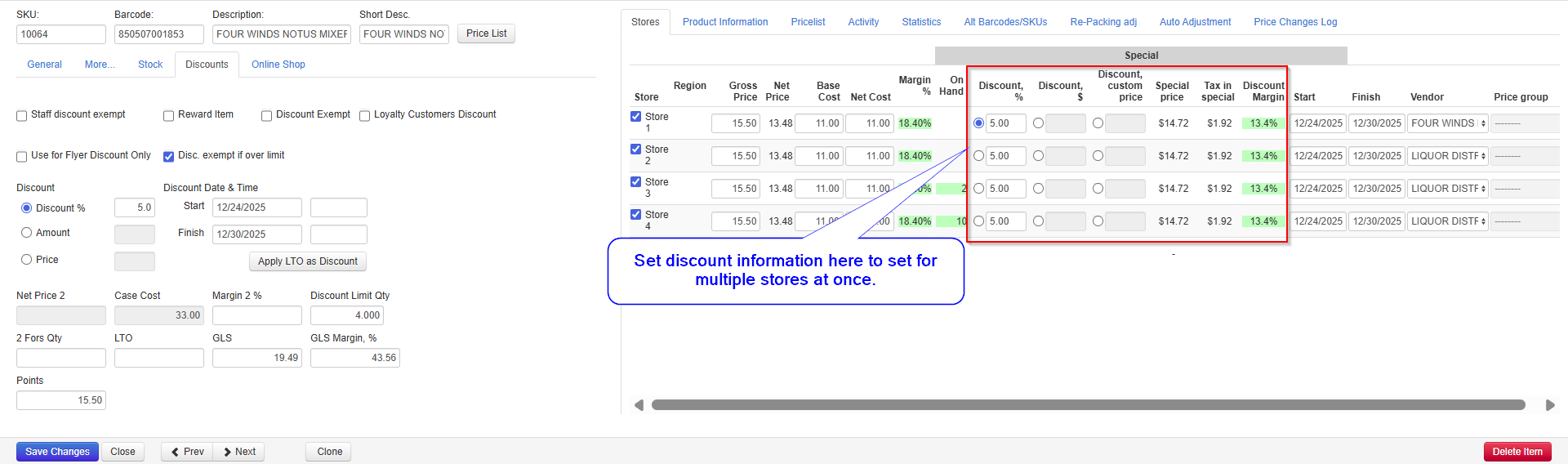Click the Short Desc. input field
The height and width of the screenshot is (464, 1568).
[404, 34]
